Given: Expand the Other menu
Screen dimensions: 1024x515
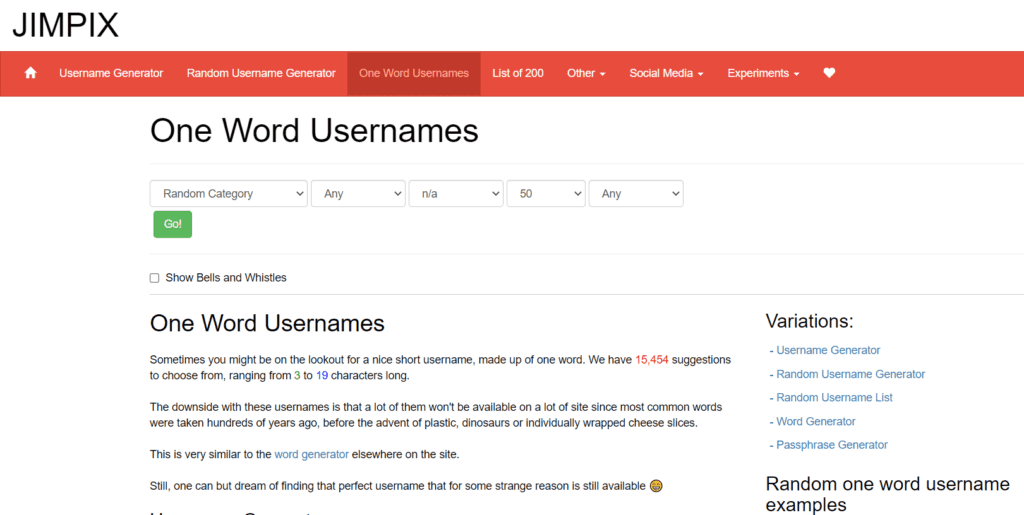Looking at the screenshot, I should 586,73.
